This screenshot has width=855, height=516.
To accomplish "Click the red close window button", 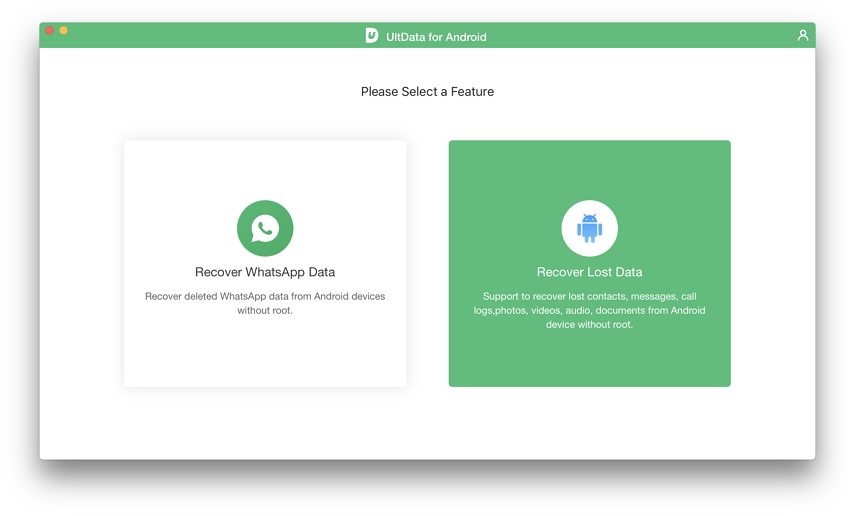I will pos(49,30).
